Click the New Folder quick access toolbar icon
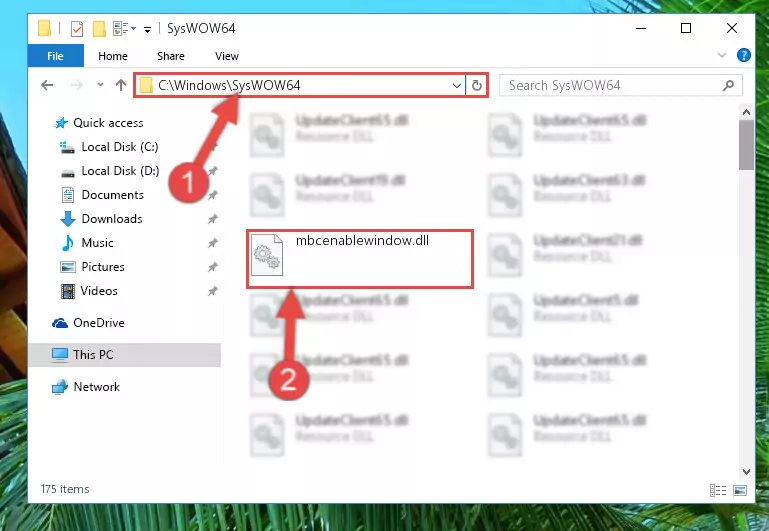 coord(99,29)
